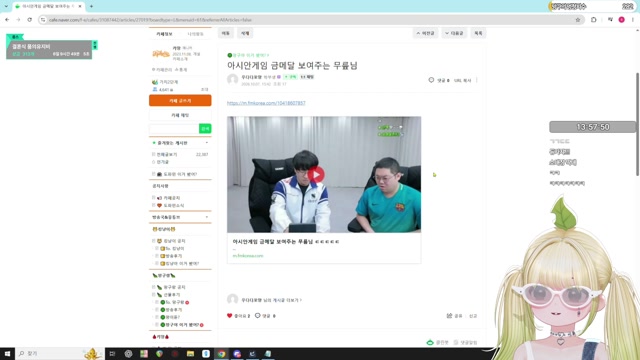Open File Explorer from taskbar

[x=190, y=354]
